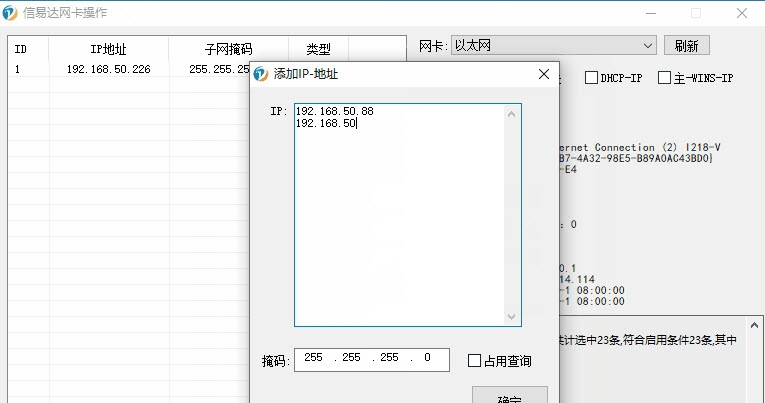Click the second octet 255 of 掩码
Image resolution: width=765 pixels, height=403 pixels.
coord(351,358)
